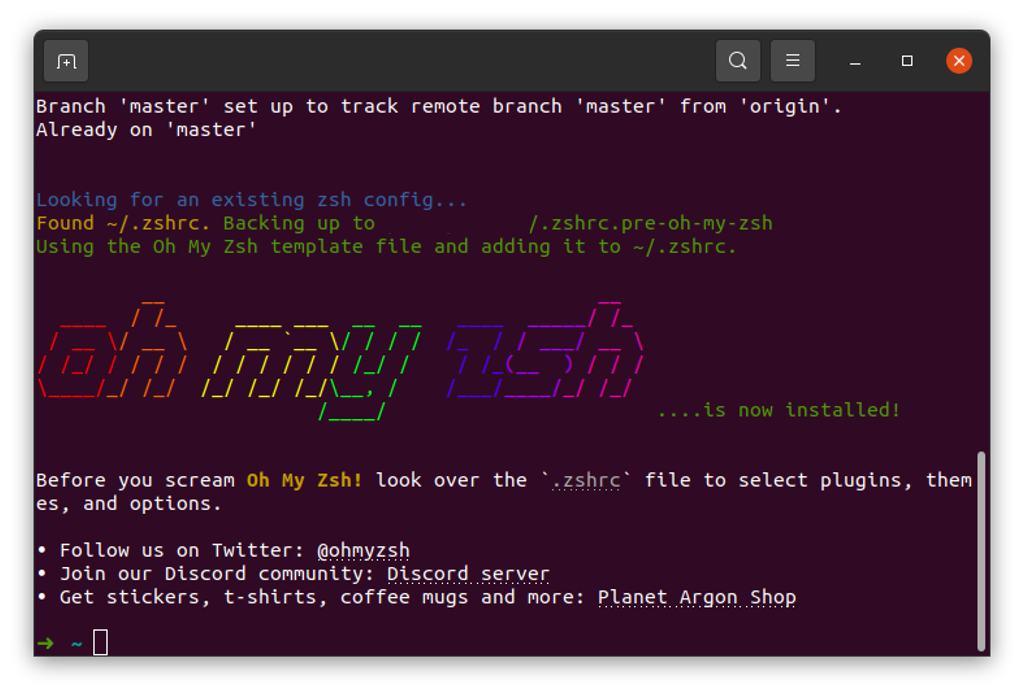Open the @ohmyzsh Twitter link

[x=363, y=551]
